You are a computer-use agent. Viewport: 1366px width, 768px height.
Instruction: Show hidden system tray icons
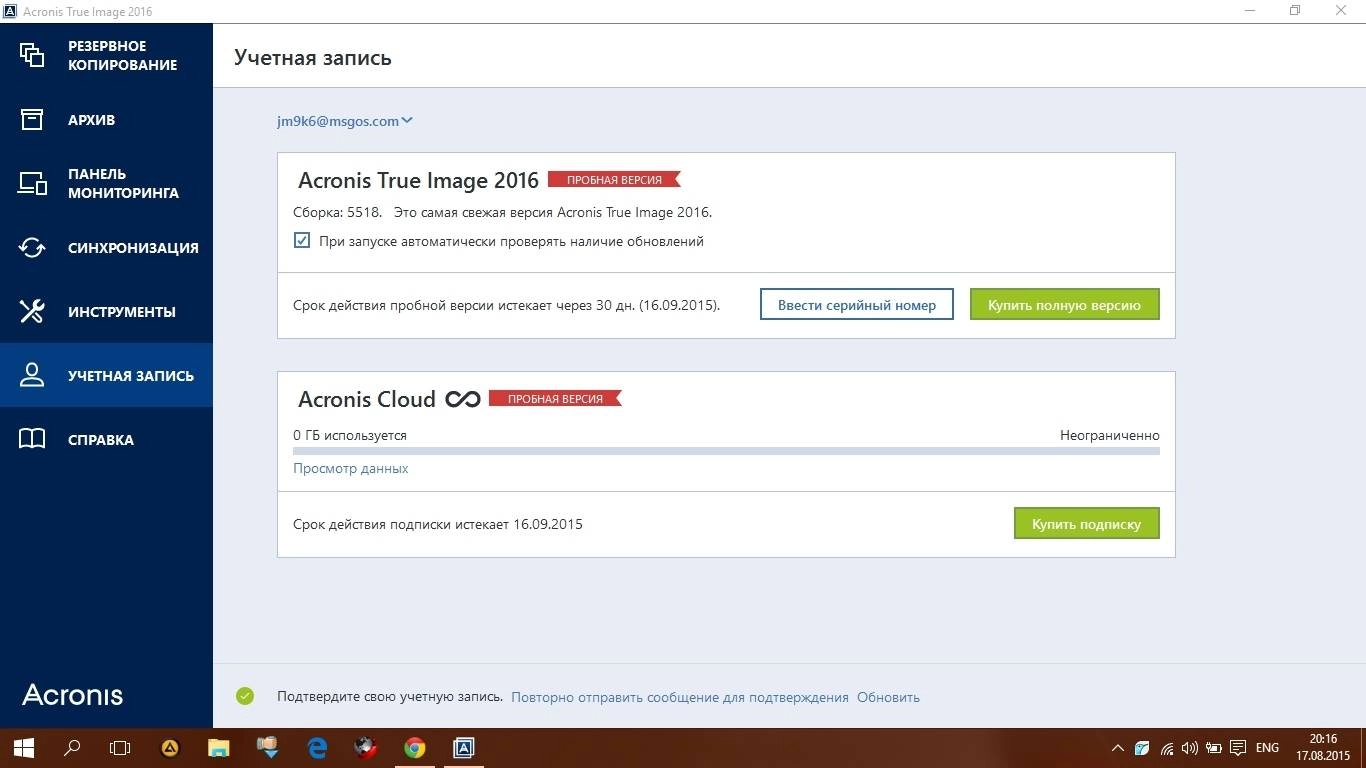pyautogui.click(x=1118, y=748)
